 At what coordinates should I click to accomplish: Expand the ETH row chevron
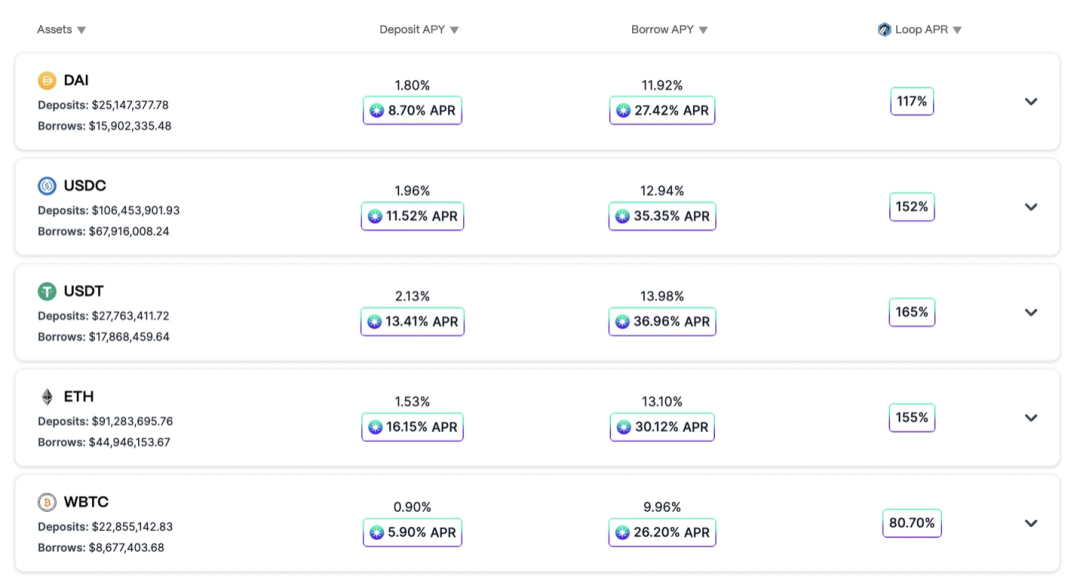tap(1030, 418)
